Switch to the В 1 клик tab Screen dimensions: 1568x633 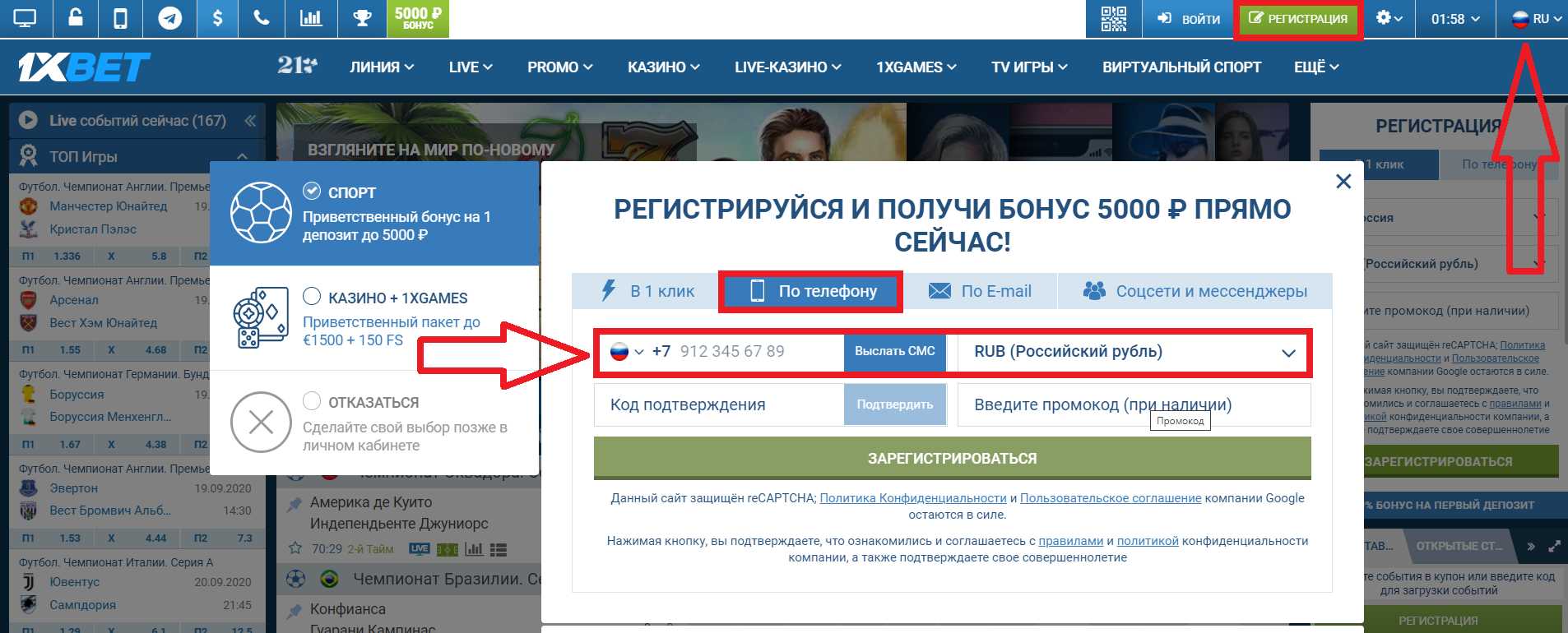pyautogui.click(x=646, y=291)
